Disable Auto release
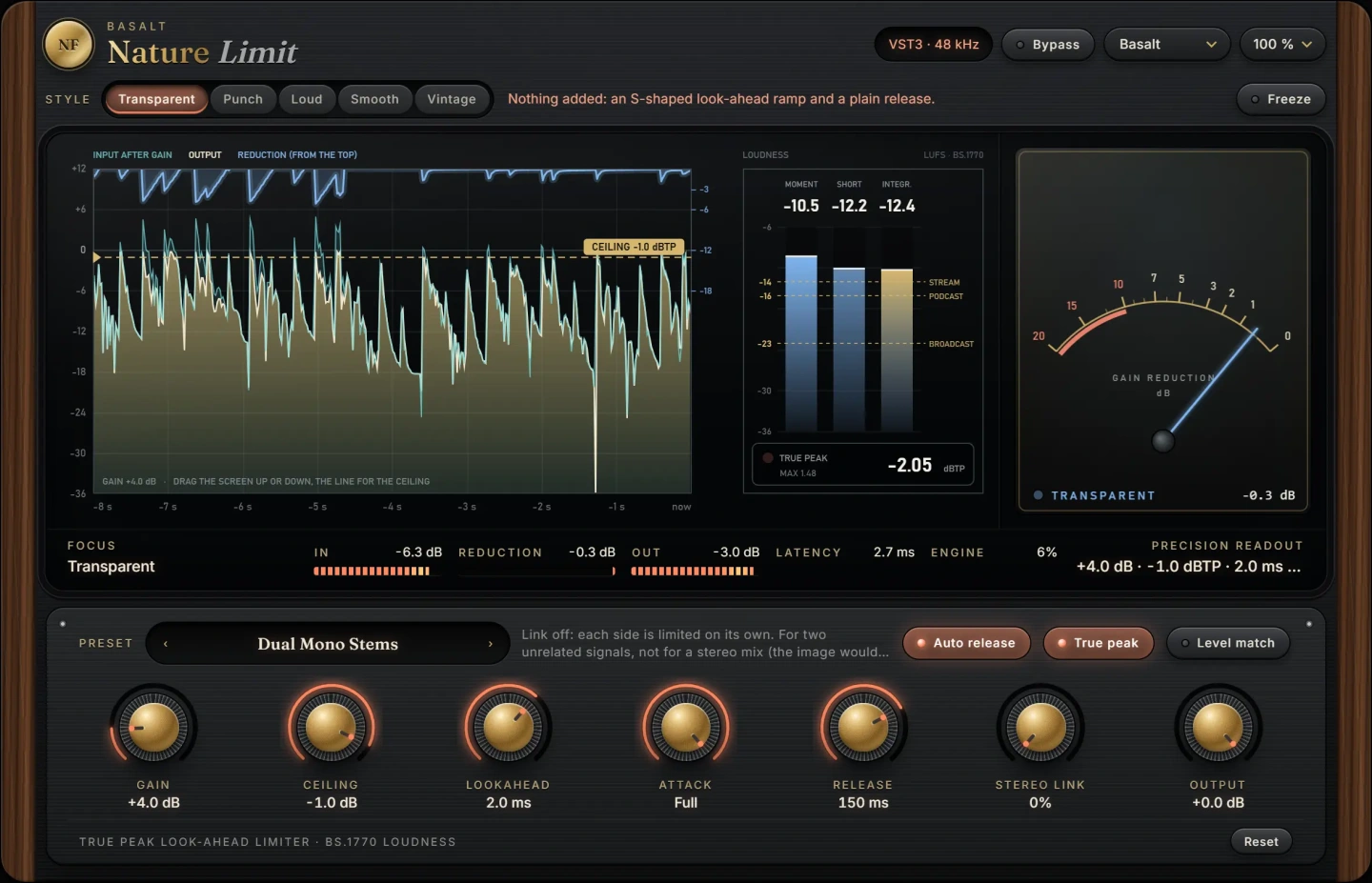The height and width of the screenshot is (883, 1372). click(x=966, y=643)
